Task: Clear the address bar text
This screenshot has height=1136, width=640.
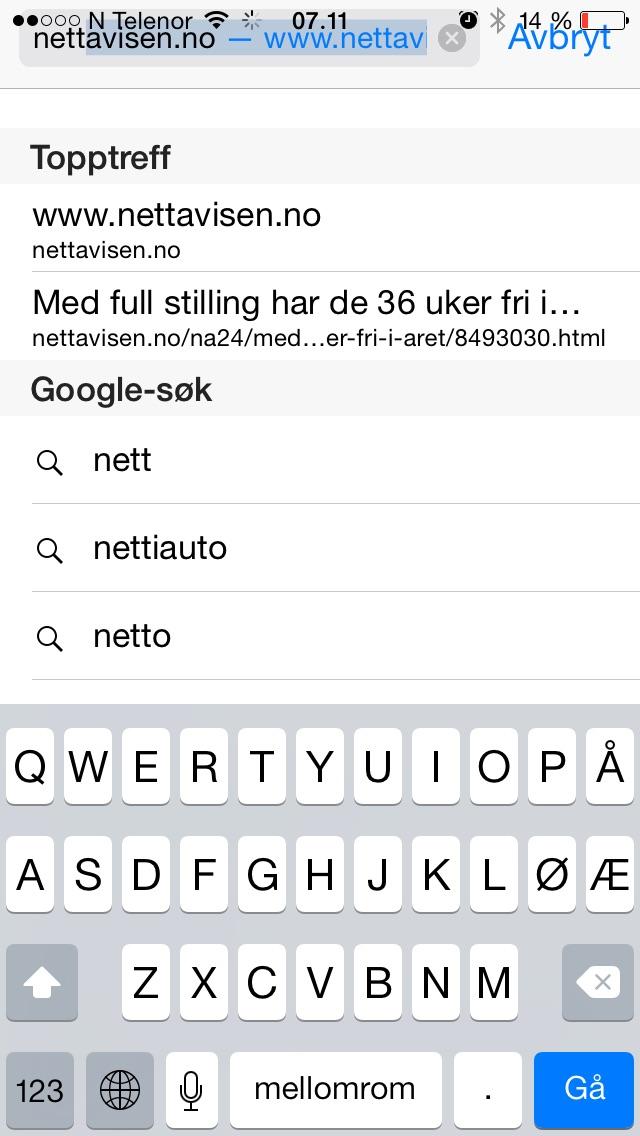Action: (x=452, y=39)
